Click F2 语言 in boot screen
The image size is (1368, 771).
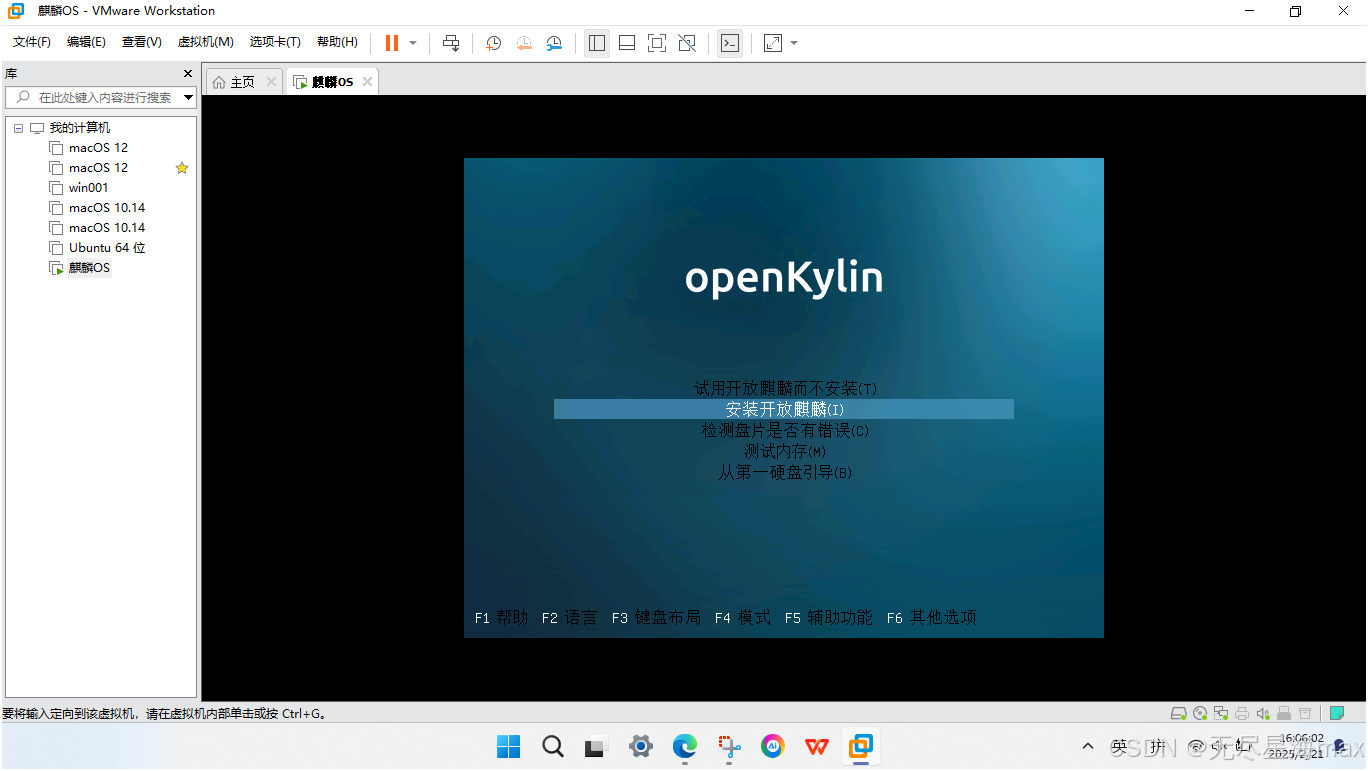pyautogui.click(x=569, y=618)
